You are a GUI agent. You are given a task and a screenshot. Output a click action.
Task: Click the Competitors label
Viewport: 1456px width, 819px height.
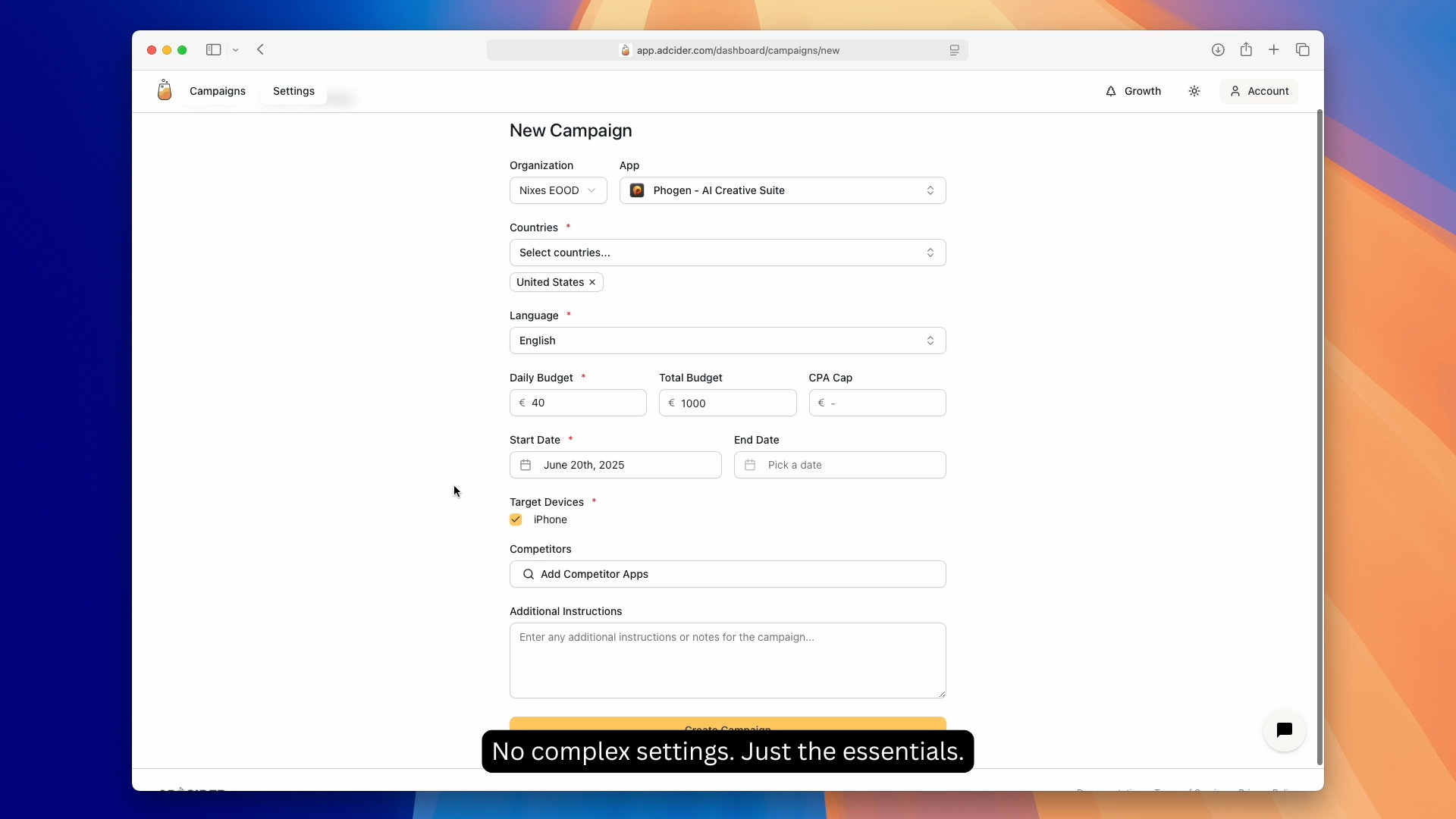tap(541, 549)
